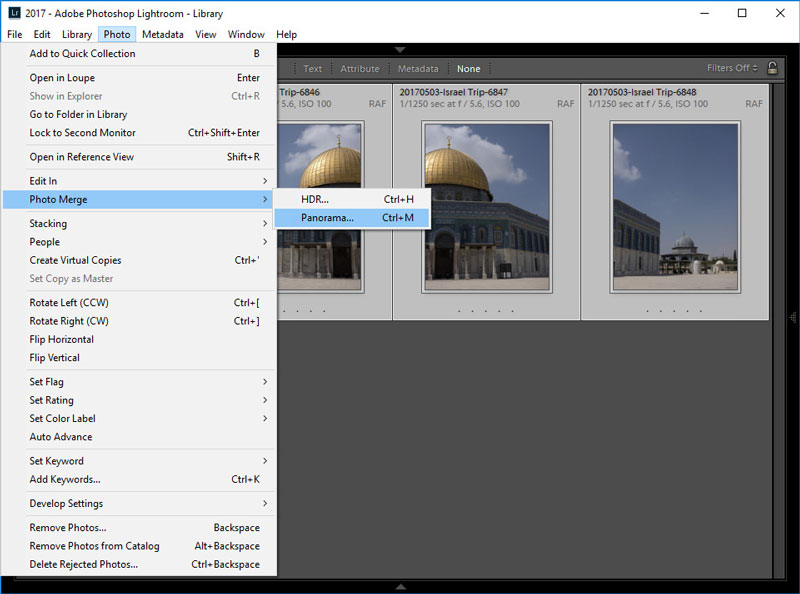The height and width of the screenshot is (594, 800).
Task: Open the Metadata menu in menu bar
Action: click(162, 34)
